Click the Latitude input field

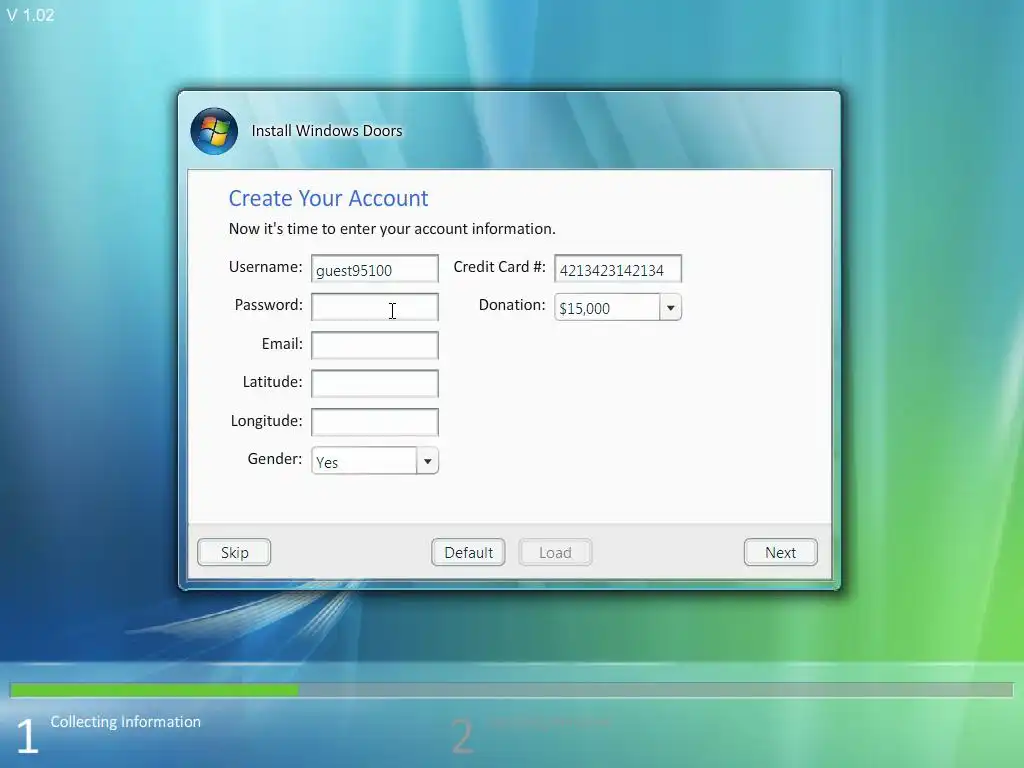coord(375,383)
